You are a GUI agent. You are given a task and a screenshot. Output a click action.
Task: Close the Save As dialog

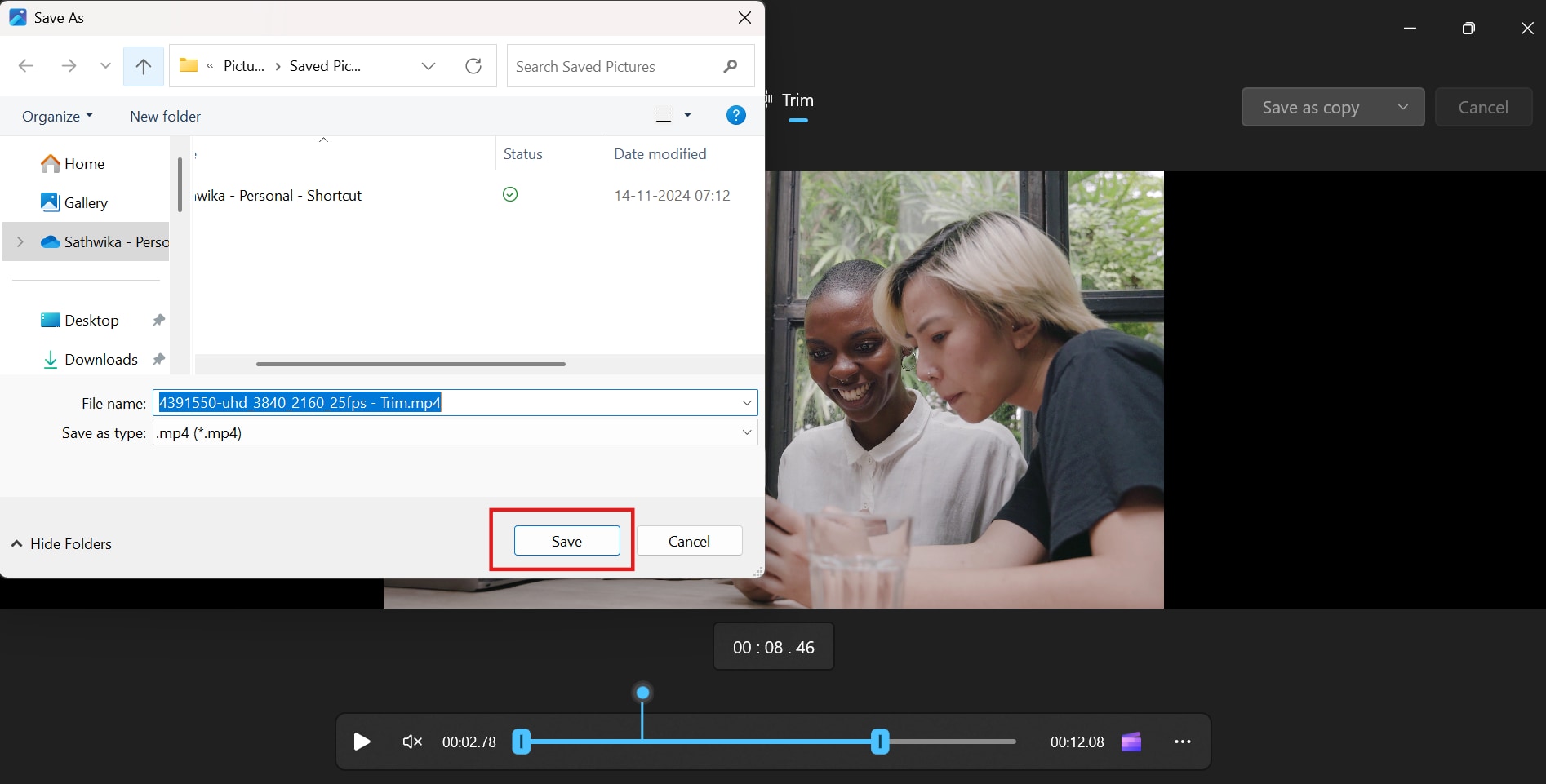[744, 18]
